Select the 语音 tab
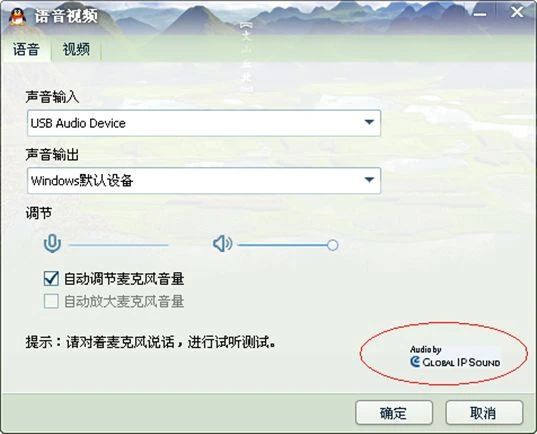537x434 pixels. [x=26, y=49]
